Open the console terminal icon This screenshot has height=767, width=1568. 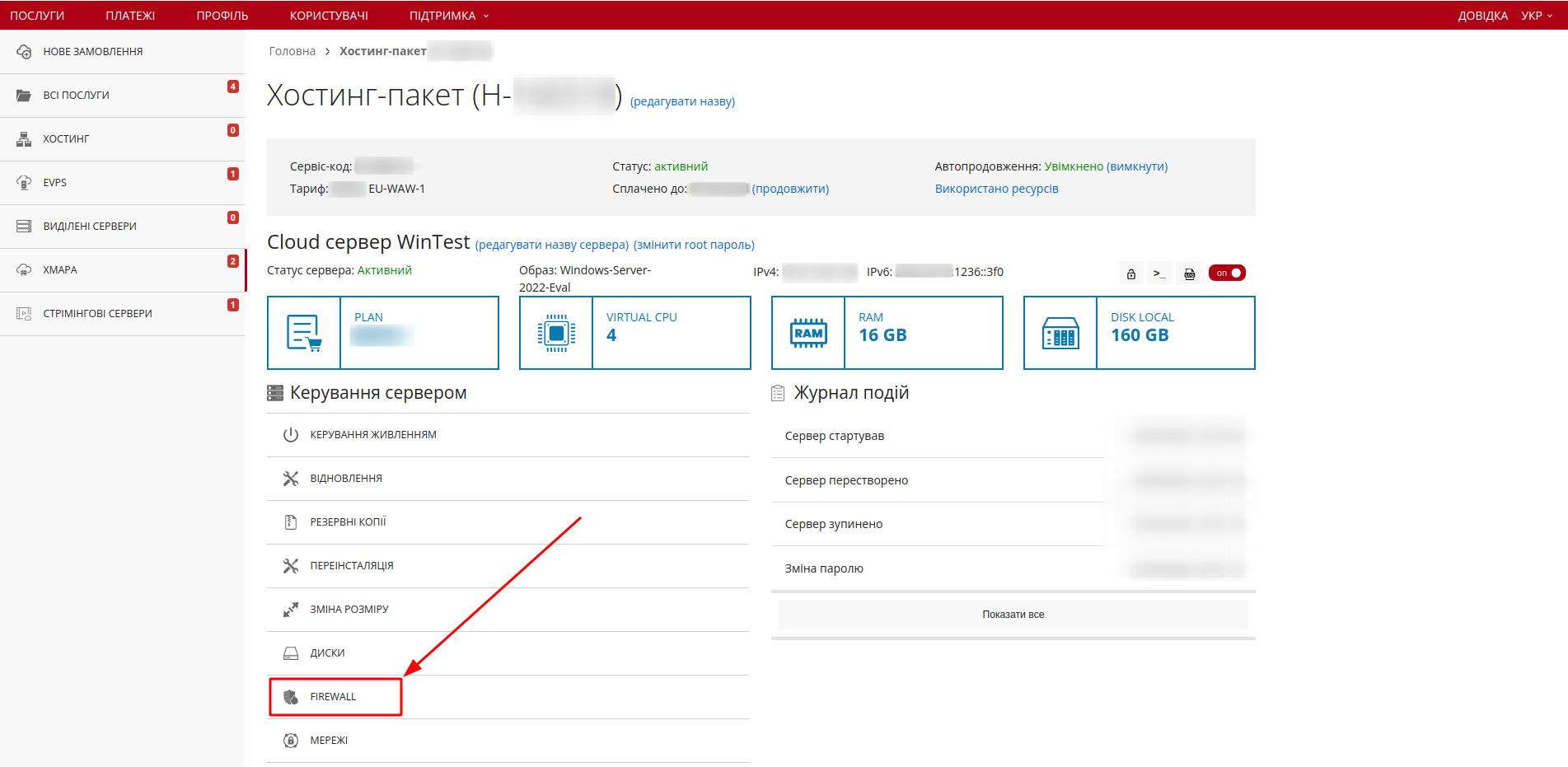pyautogui.click(x=1159, y=274)
